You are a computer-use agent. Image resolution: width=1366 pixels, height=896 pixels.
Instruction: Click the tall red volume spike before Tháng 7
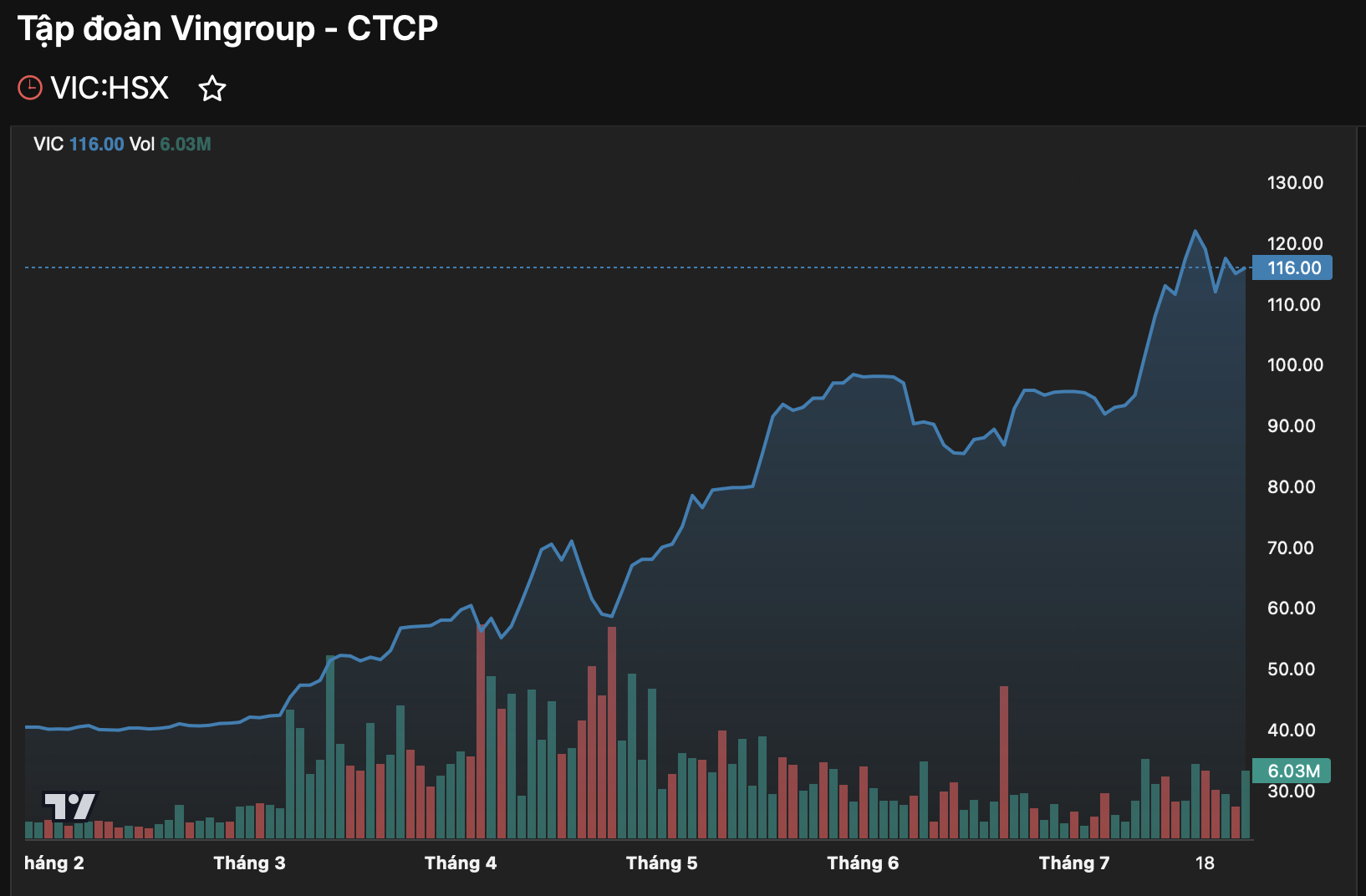[1004, 761]
